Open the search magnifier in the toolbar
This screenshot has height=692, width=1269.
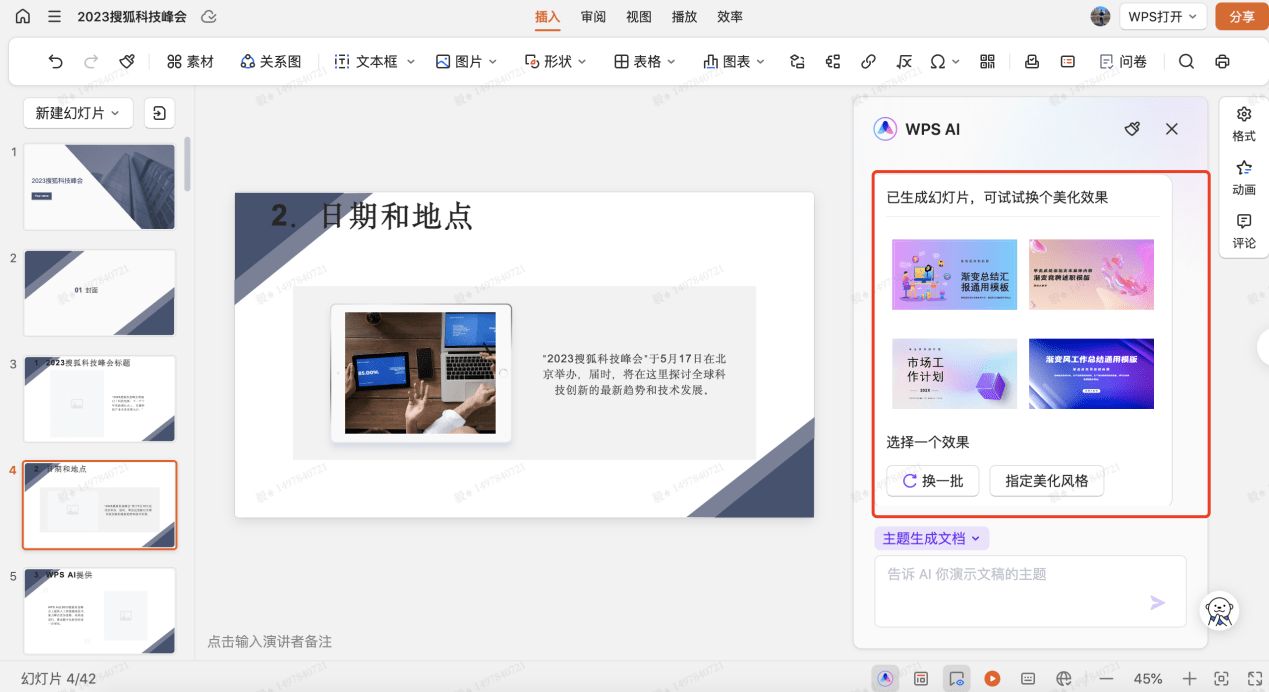click(x=1185, y=61)
